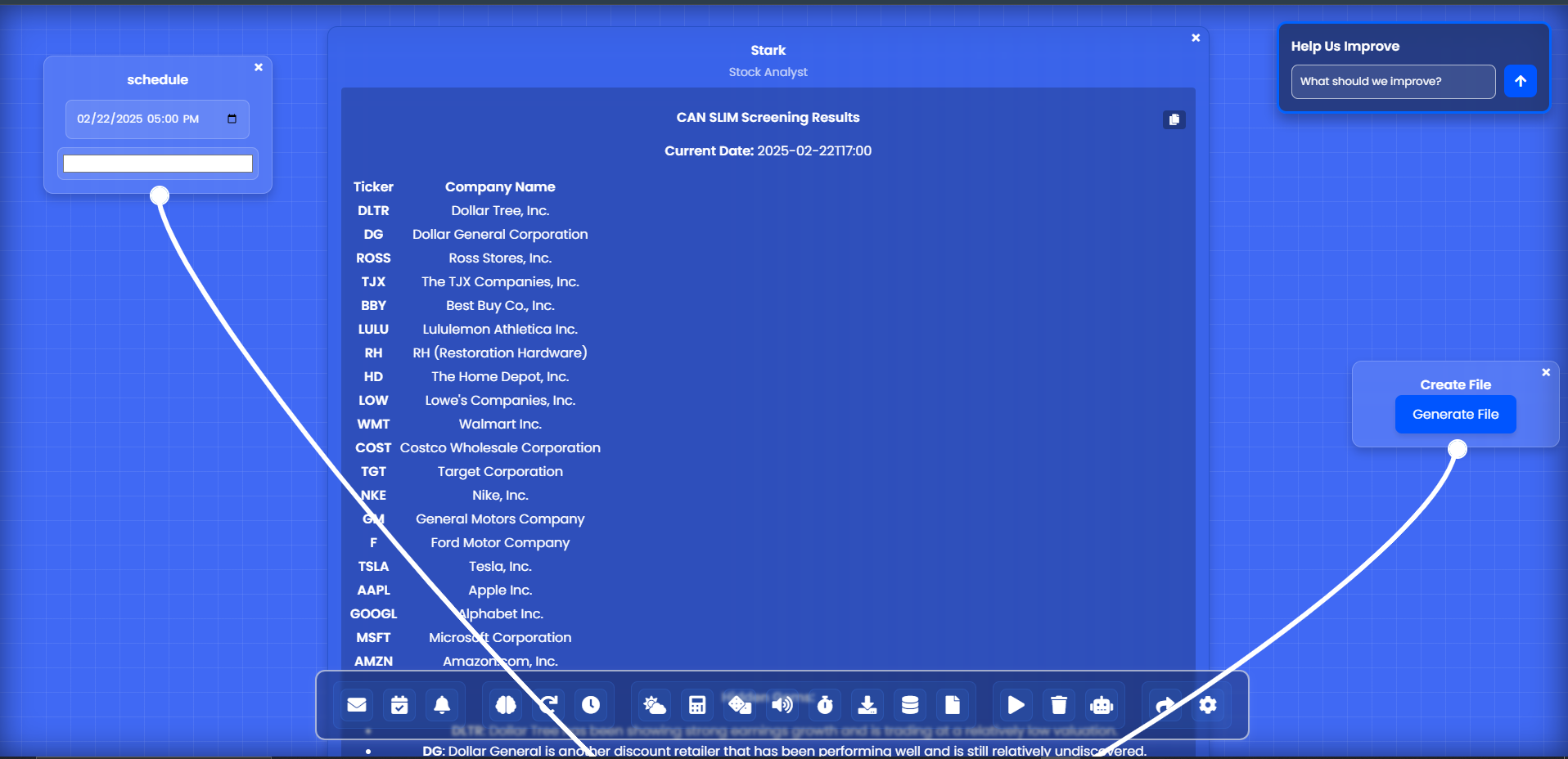
Task: Click the TSLA ticker cell
Action: pos(373,567)
